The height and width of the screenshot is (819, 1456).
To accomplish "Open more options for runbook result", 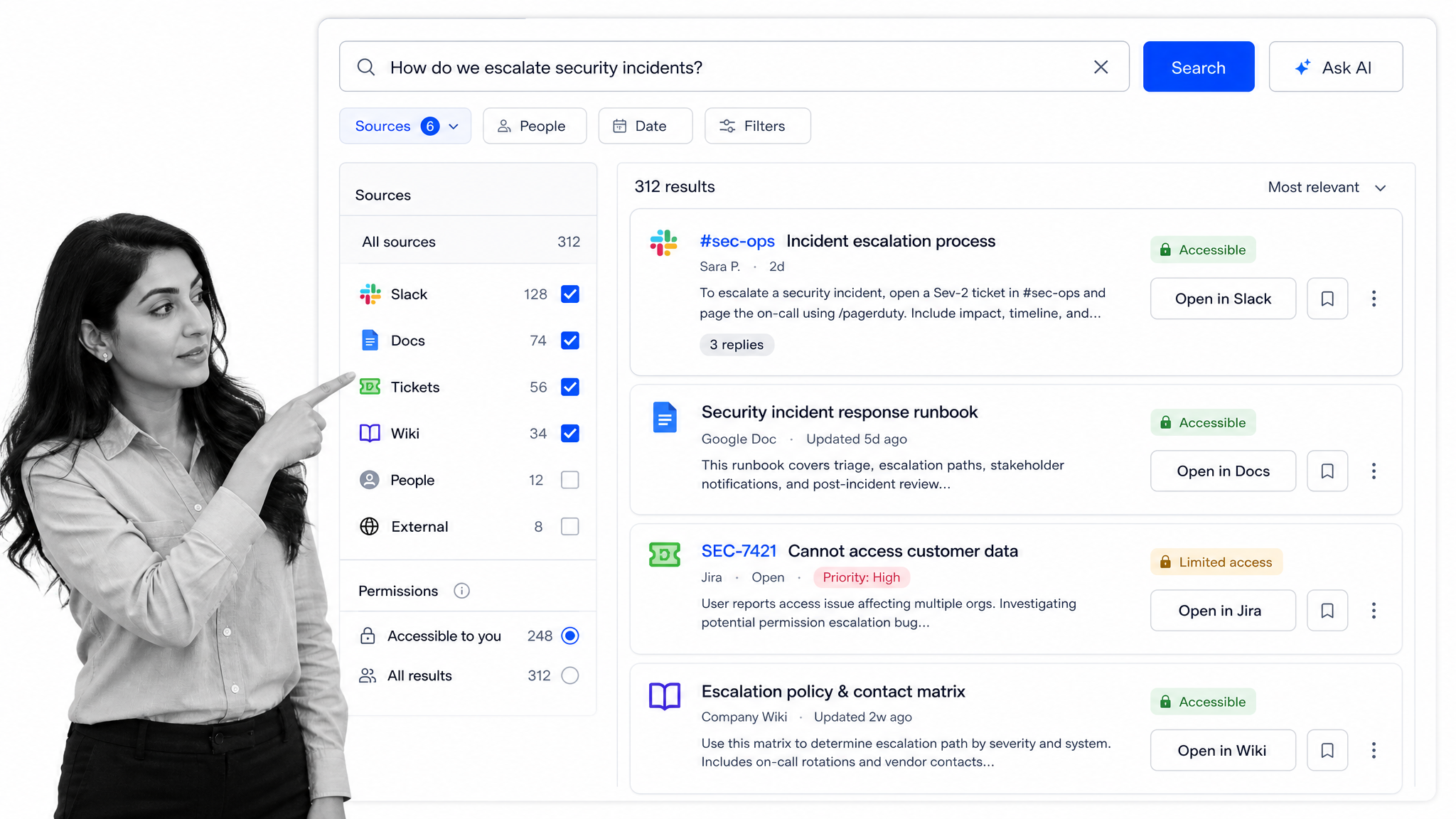I will [x=1374, y=471].
